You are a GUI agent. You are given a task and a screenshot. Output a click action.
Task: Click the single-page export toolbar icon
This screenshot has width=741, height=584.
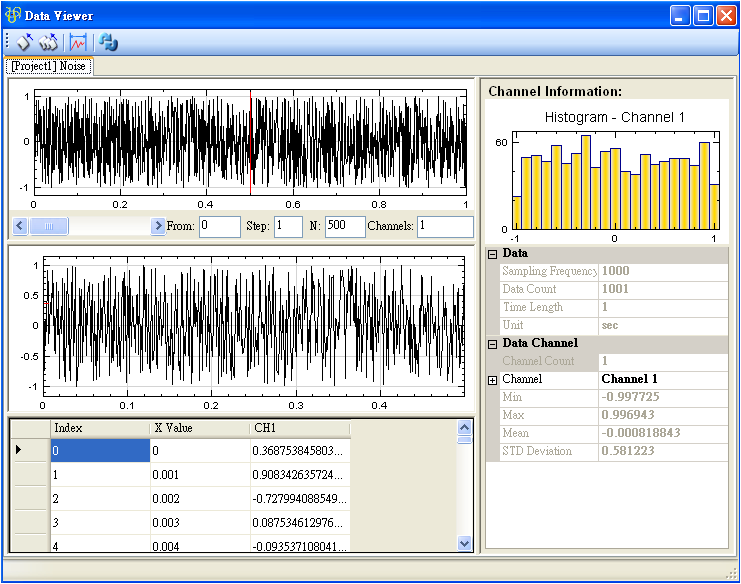(x=24, y=42)
